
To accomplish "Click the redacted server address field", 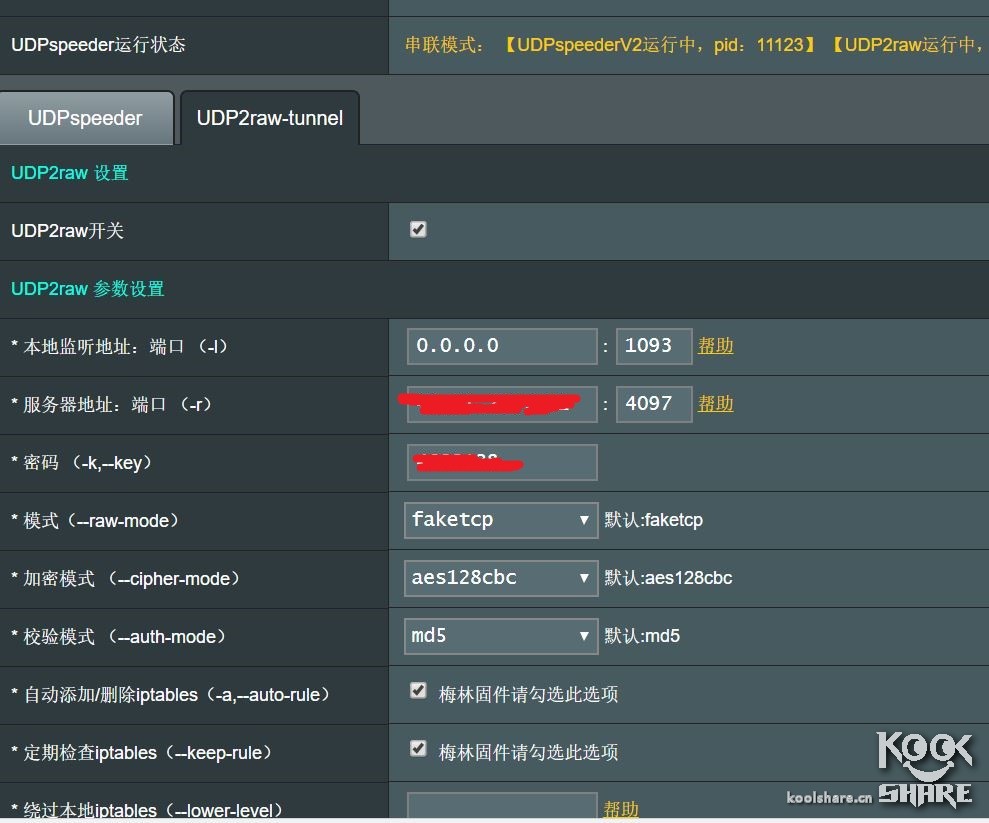I will tap(501, 404).
